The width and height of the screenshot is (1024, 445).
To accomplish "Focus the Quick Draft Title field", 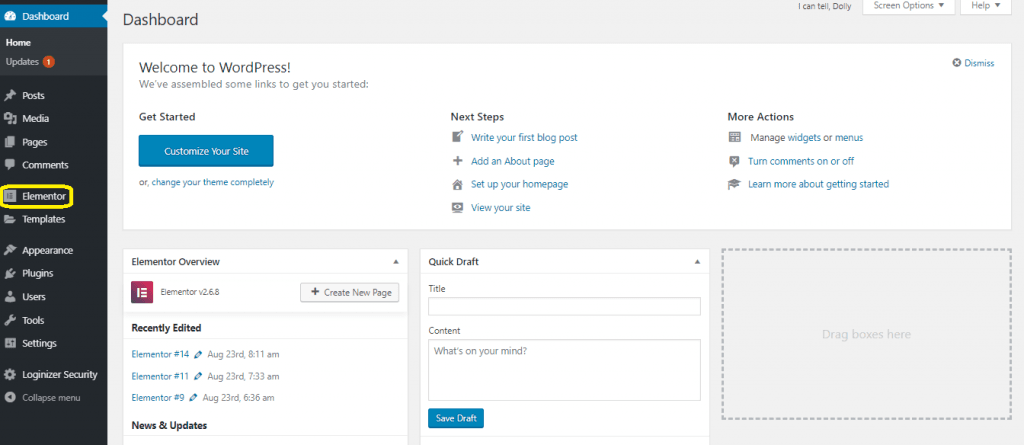I will coord(564,306).
